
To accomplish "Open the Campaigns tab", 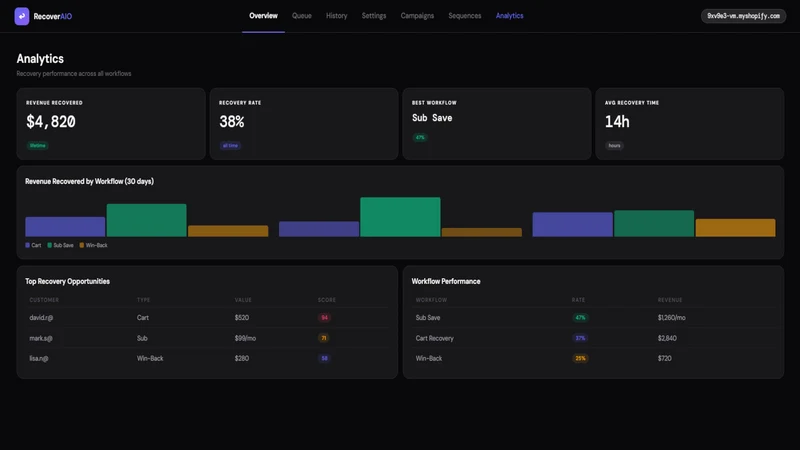I will (417, 16).
